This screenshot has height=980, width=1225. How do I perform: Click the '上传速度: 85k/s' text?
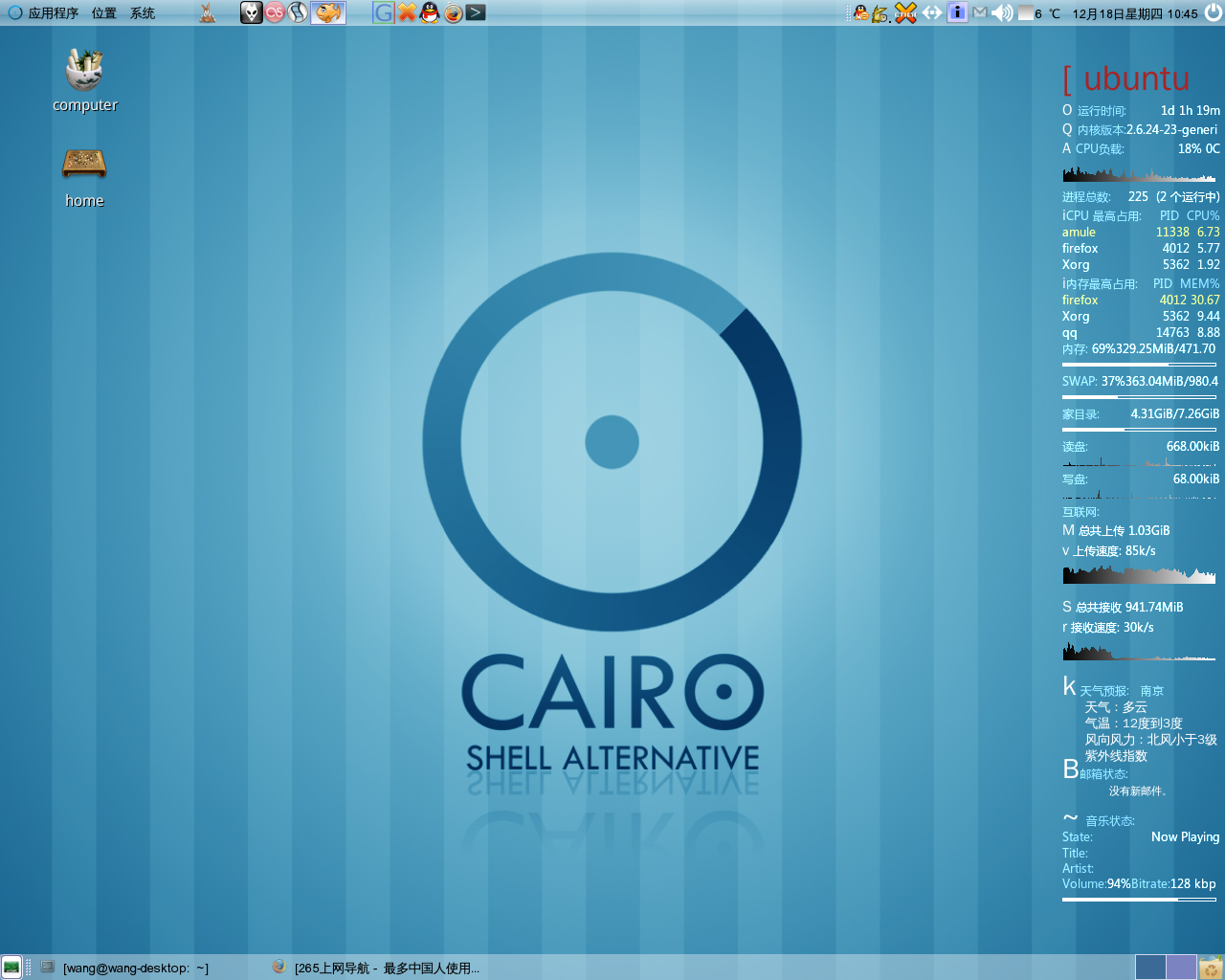(x=1114, y=551)
